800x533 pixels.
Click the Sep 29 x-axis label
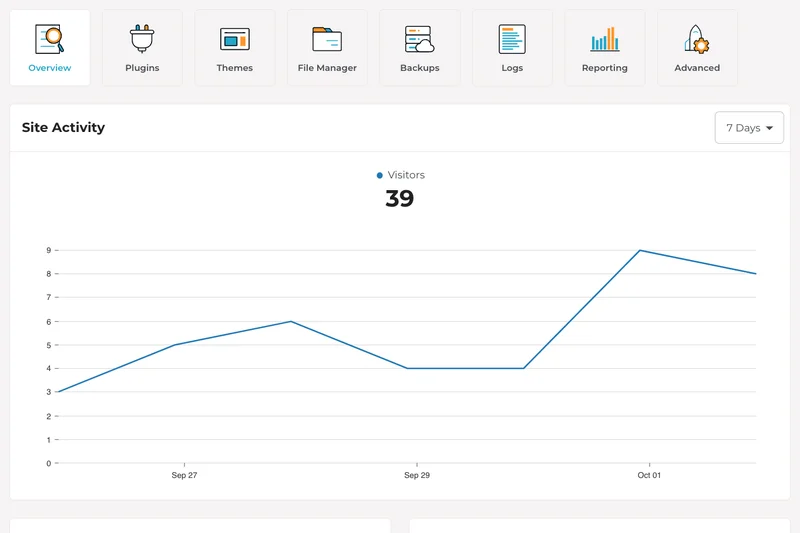(417, 476)
